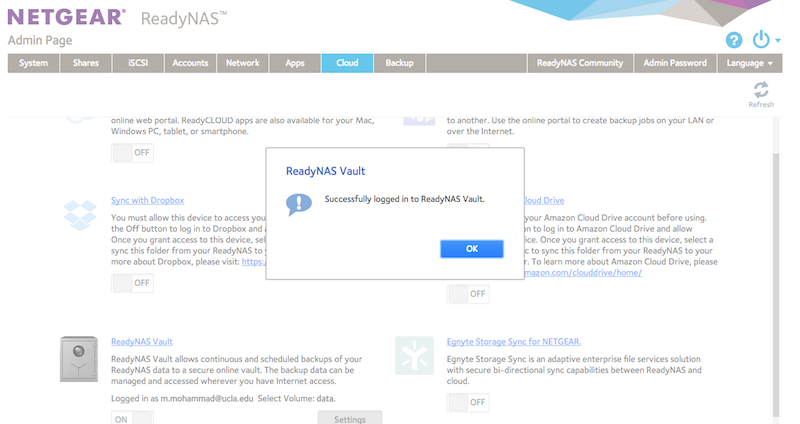Screen dimensions: 800x424
Task: Toggle the Amazon Cloud Drive OFF switch
Action: pos(468,294)
